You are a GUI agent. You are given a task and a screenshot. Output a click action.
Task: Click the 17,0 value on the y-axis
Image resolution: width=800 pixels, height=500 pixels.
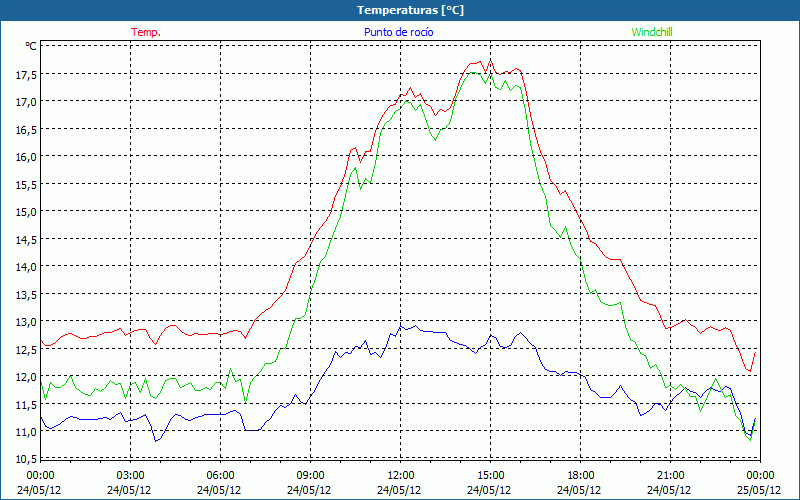tap(26, 102)
